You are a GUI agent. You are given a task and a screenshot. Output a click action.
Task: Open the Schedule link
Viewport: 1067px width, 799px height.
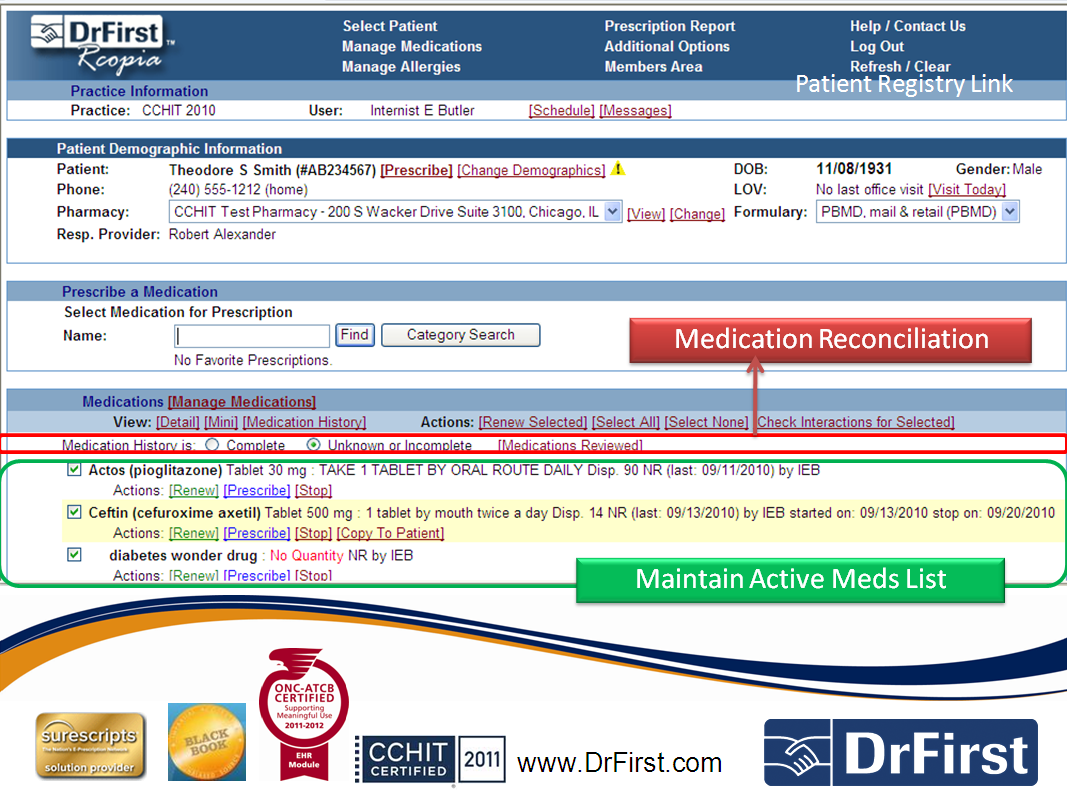click(x=561, y=110)
